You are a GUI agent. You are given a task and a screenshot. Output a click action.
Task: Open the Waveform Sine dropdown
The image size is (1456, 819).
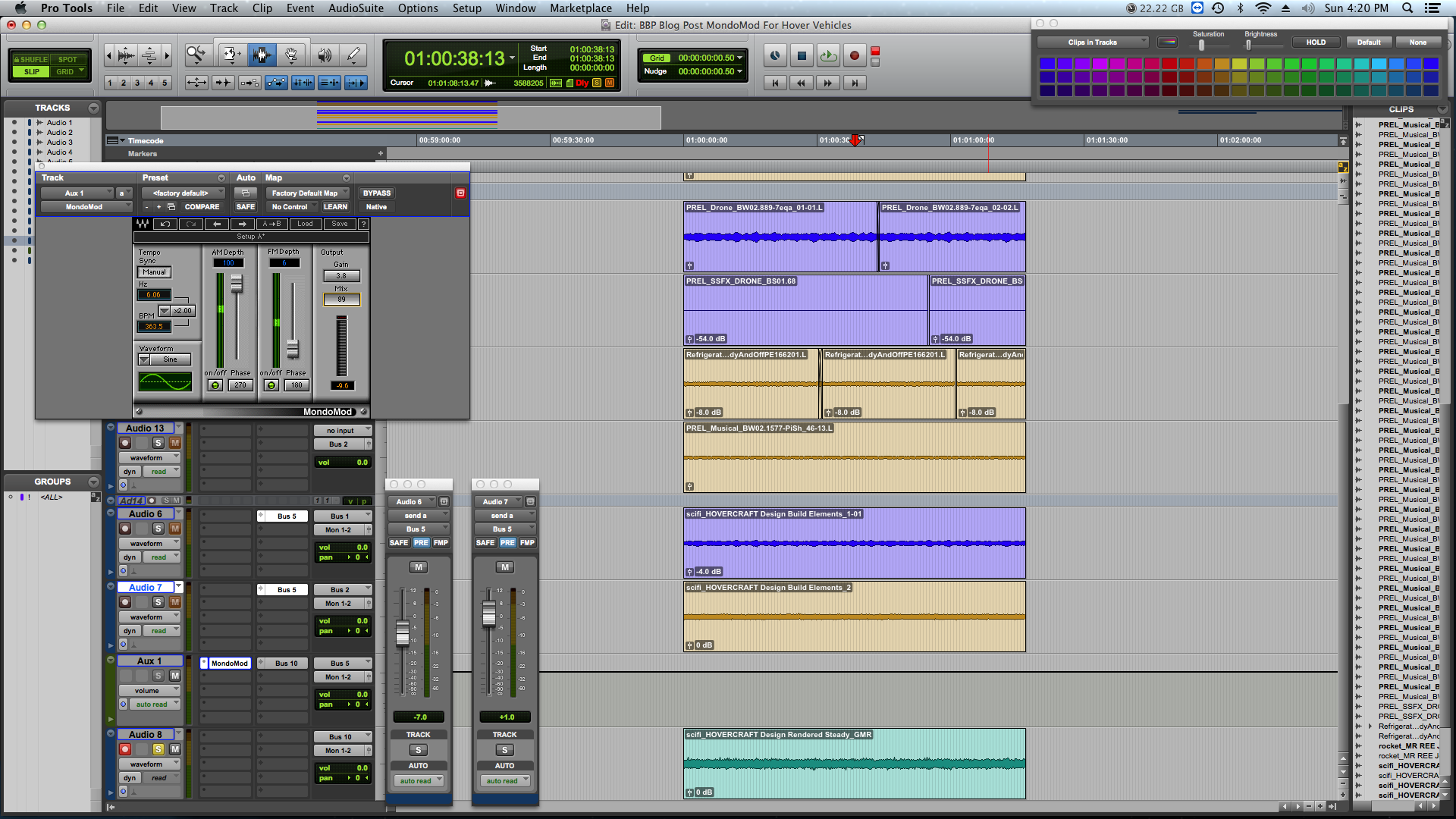[x=165, y=359]
